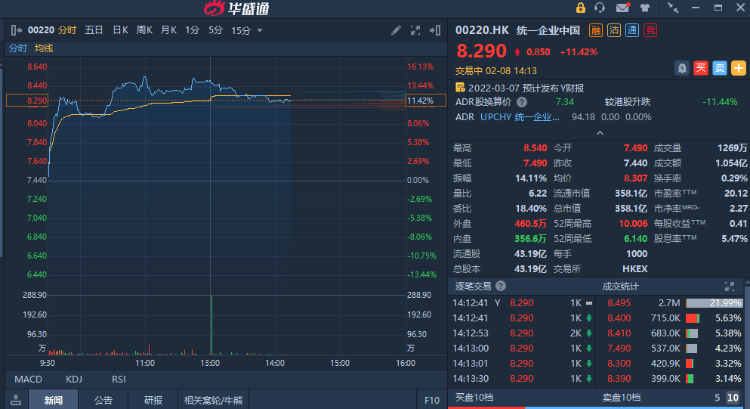Add stock to watchlist plus icon

[738, 68]
